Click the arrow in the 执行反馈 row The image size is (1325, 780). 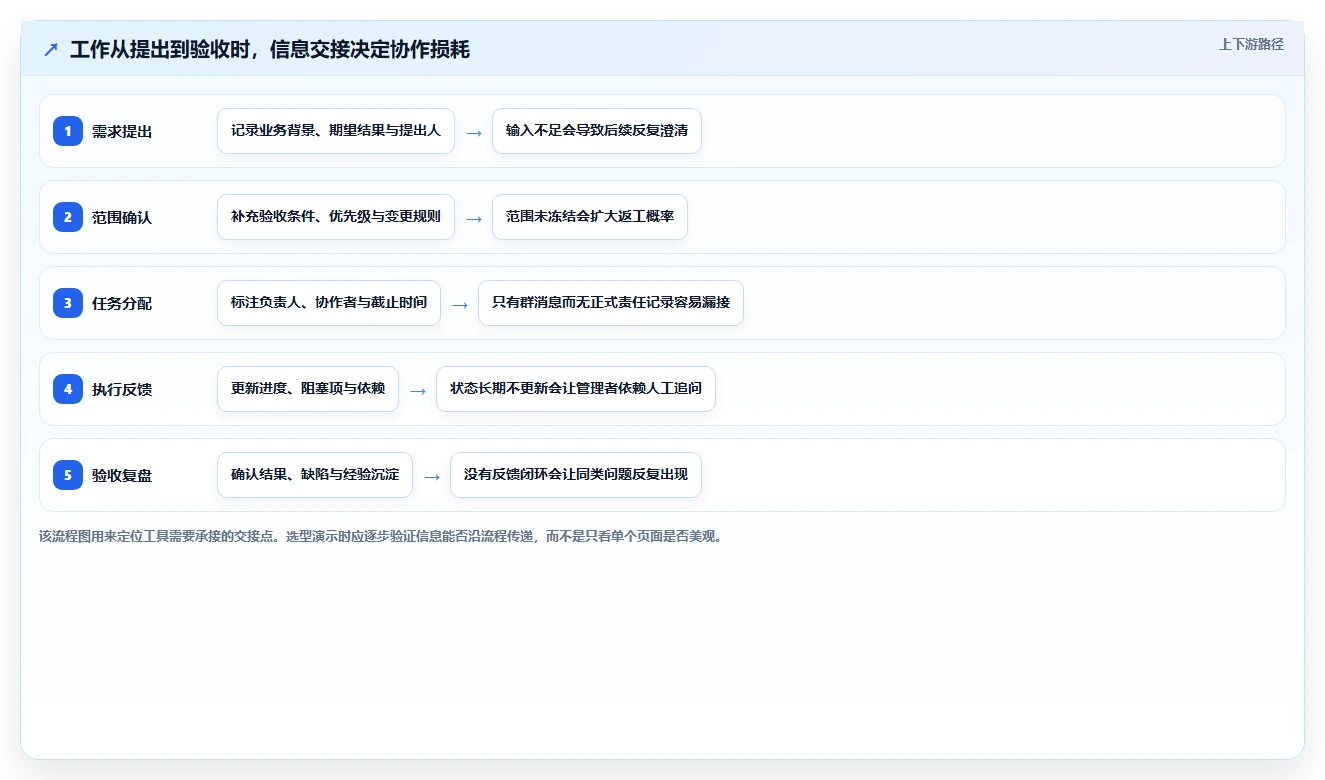coord(418,390)
